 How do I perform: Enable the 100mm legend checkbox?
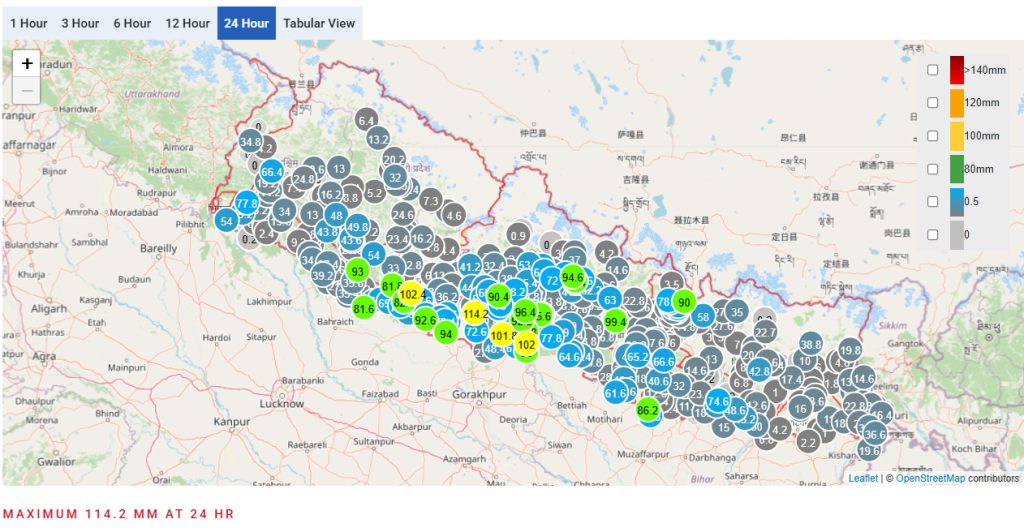[932, 136]
